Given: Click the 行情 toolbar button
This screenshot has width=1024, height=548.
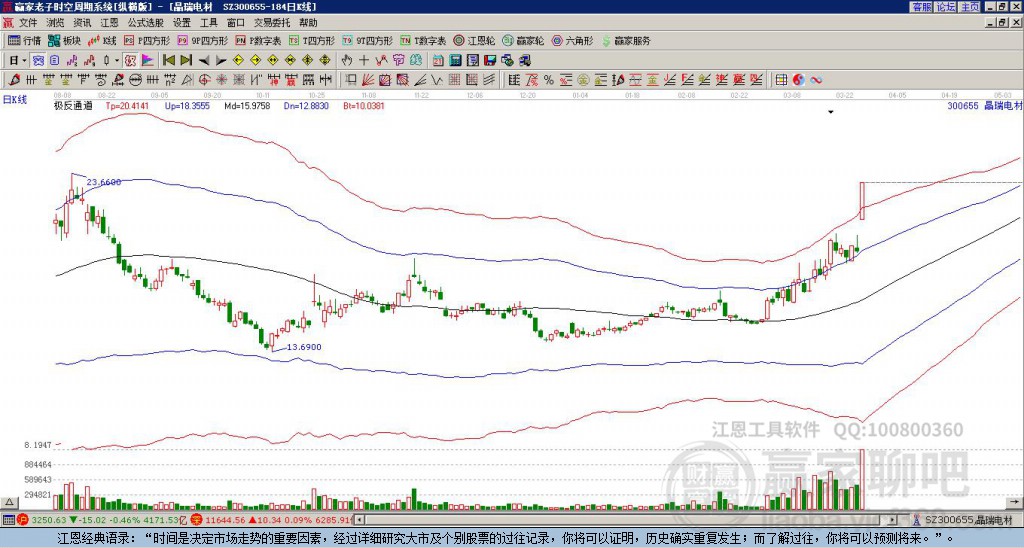Looking at the screenshot, I should tap(25, 40).
